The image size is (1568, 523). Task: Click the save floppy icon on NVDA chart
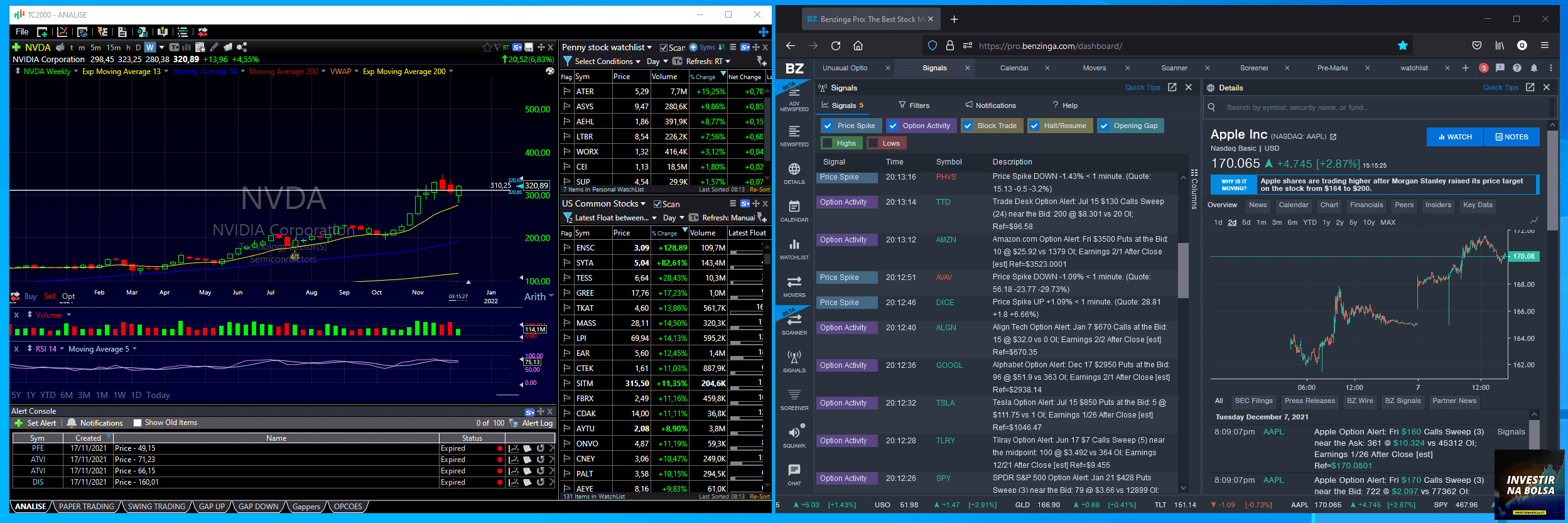(529, 47)
